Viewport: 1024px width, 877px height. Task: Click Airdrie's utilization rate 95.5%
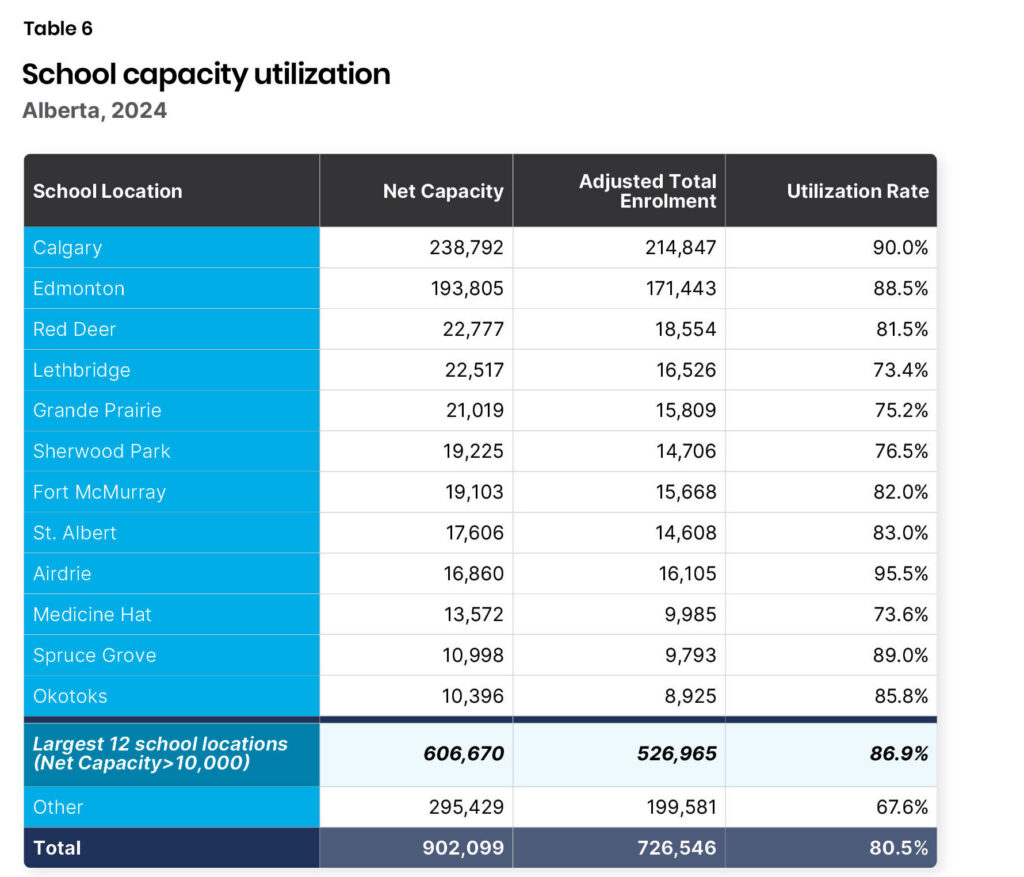pyautogui.click(x=899, y=574)
